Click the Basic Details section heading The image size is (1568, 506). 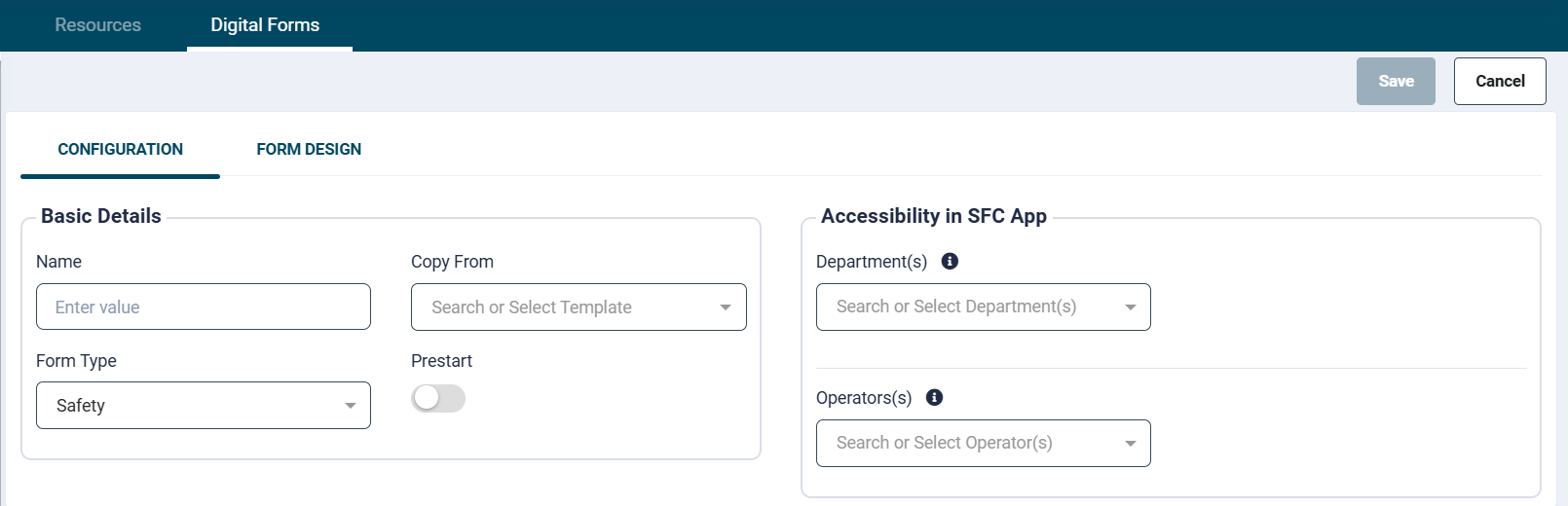pos(101,216)
